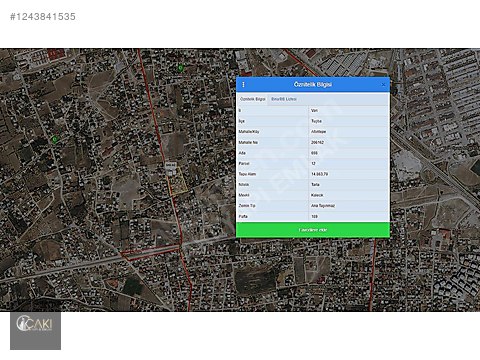
Task: Select the Parsel row with value 12
Action: 313,164
